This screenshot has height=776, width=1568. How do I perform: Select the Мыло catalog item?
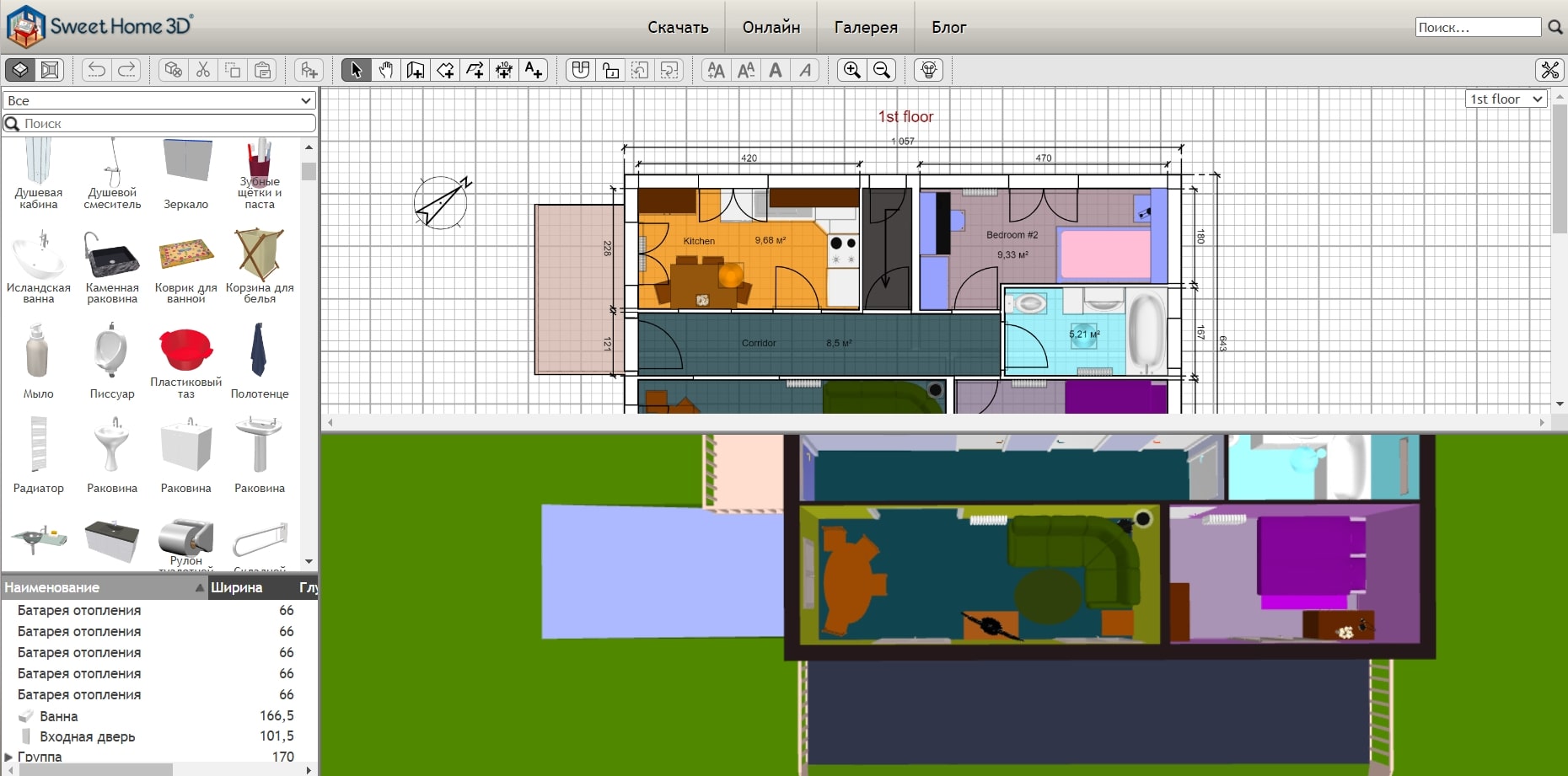[x=39, y=361]
